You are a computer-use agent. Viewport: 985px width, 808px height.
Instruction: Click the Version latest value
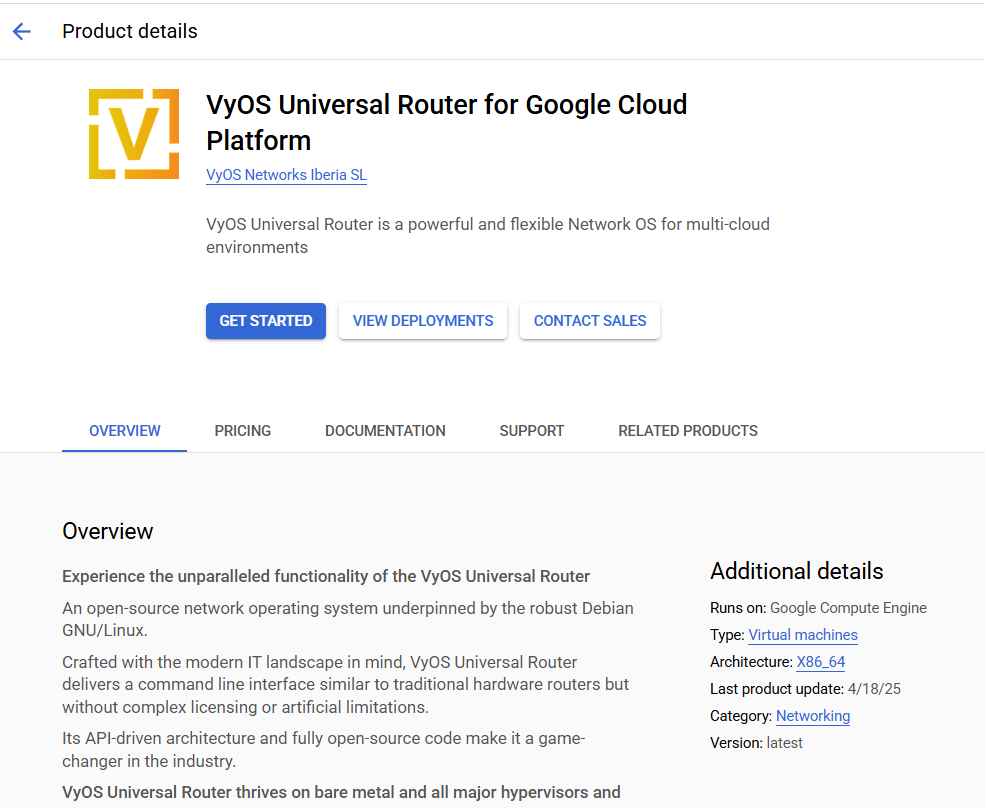coord(784,742)
